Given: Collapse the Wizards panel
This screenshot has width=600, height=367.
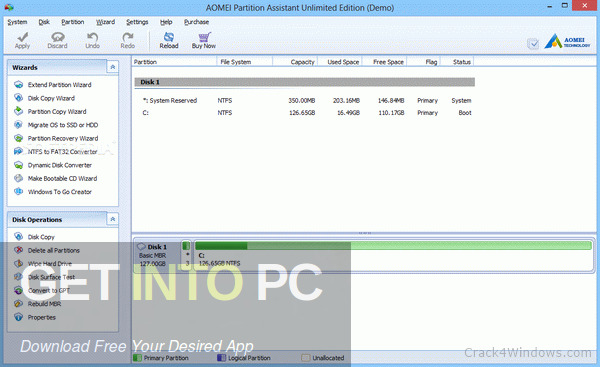Looking at the screenshot, I should pos(112,67).
